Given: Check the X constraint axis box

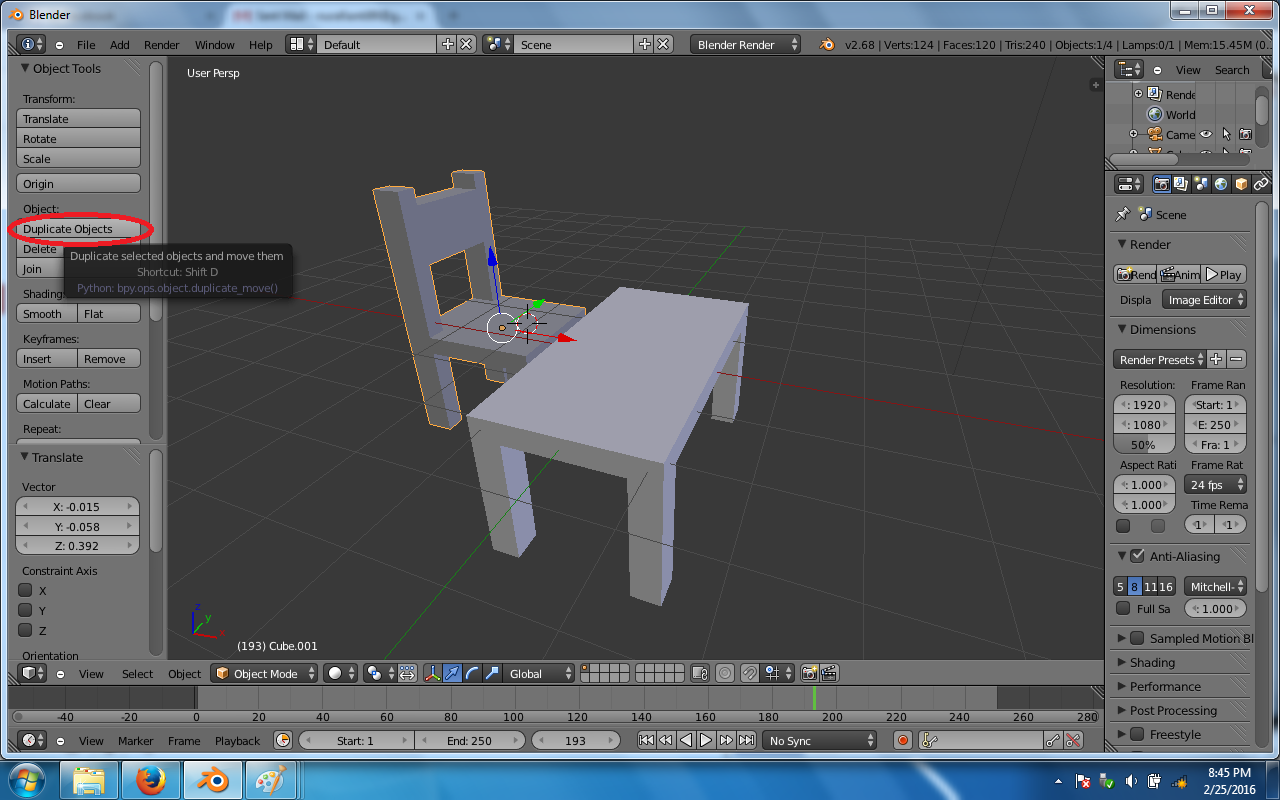Looking at the screenshot, I should [x=26, y=590].
